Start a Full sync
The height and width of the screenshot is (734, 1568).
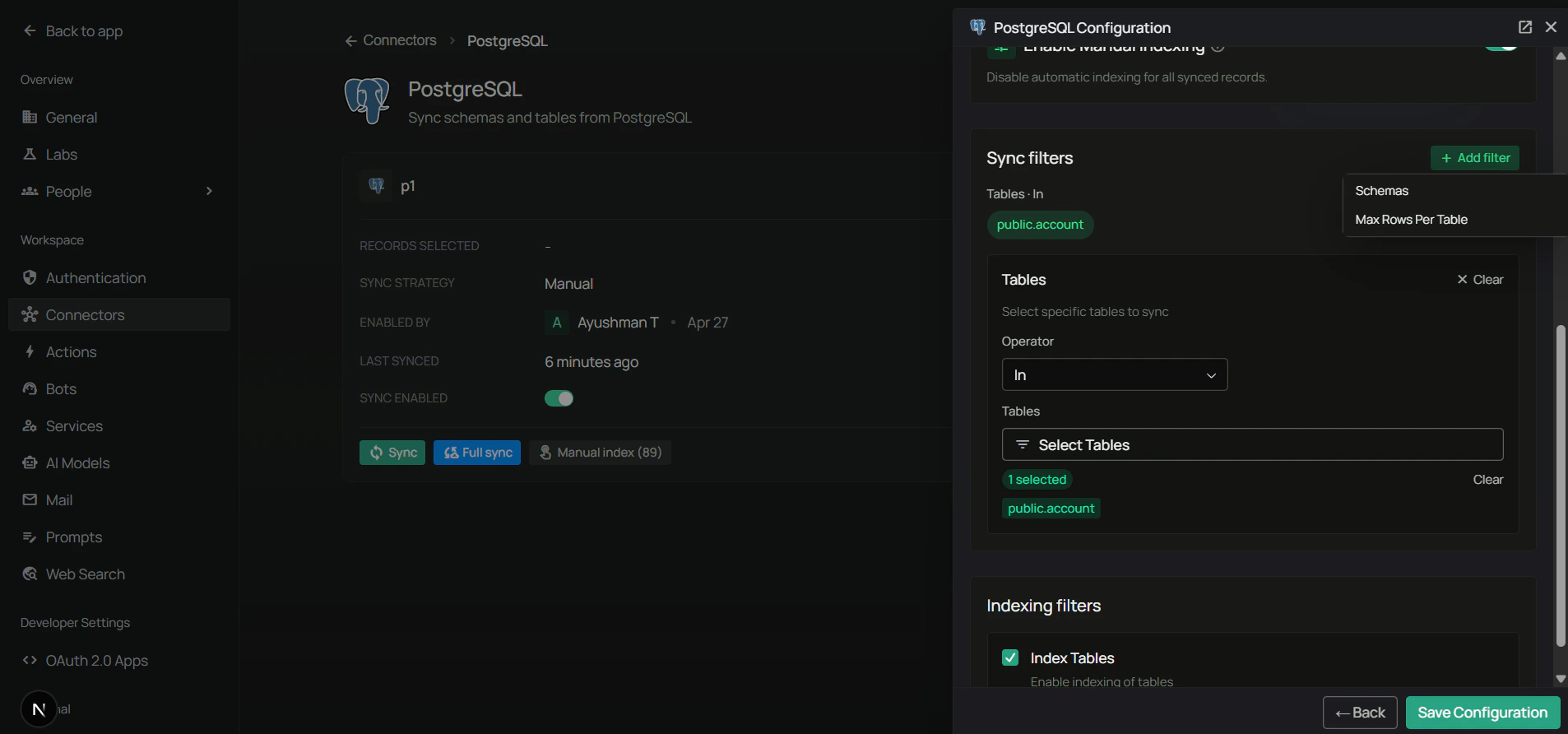[477, 453]
